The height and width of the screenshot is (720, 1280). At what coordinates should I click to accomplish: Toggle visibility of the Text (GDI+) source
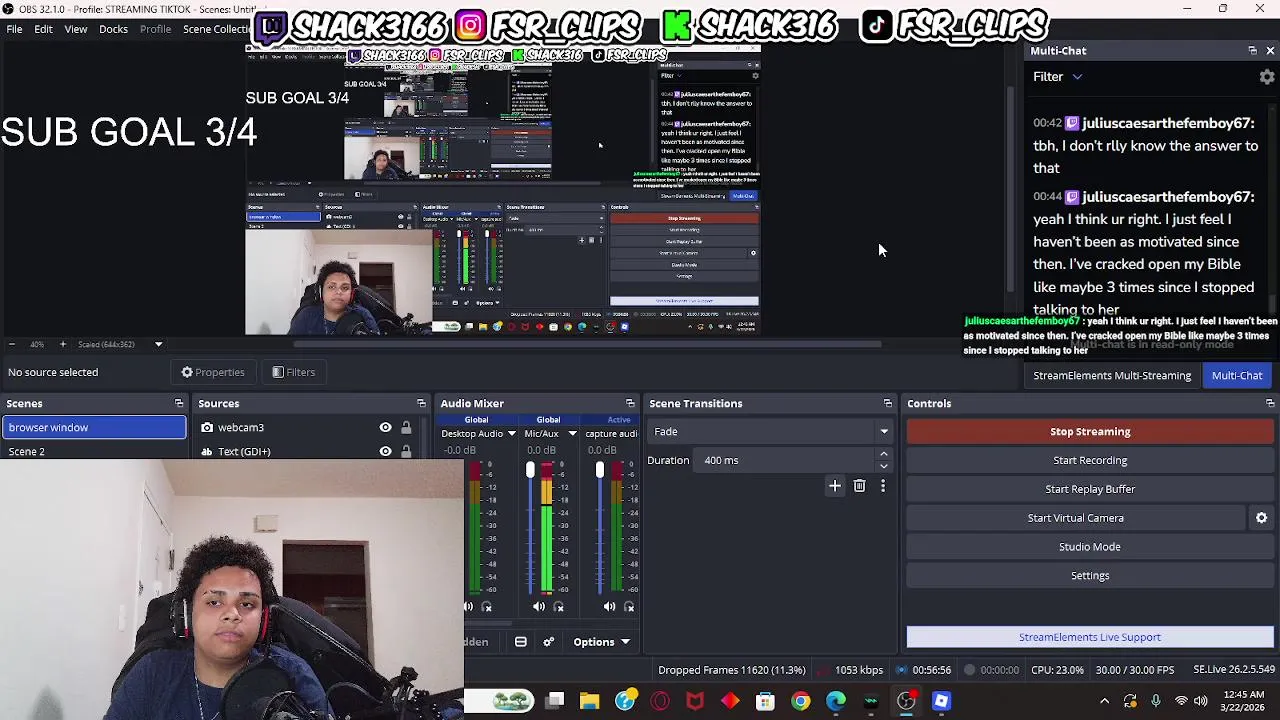point(385,452)
